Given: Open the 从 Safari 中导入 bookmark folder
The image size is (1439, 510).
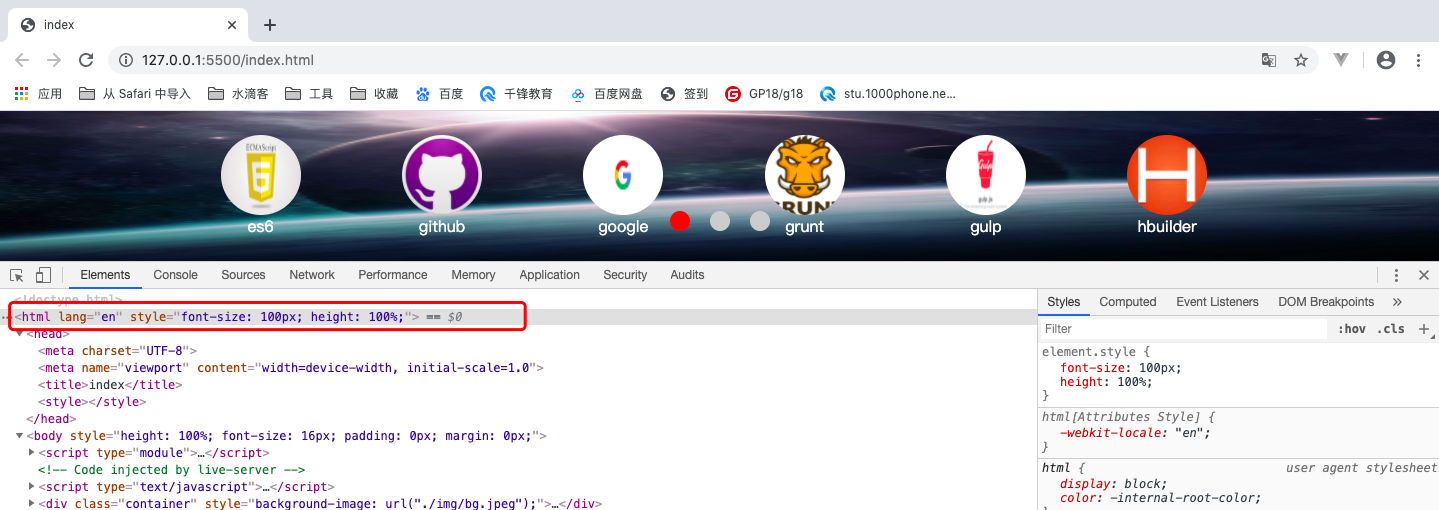Looking at the screenshot, I should click(x=135, y=94).
